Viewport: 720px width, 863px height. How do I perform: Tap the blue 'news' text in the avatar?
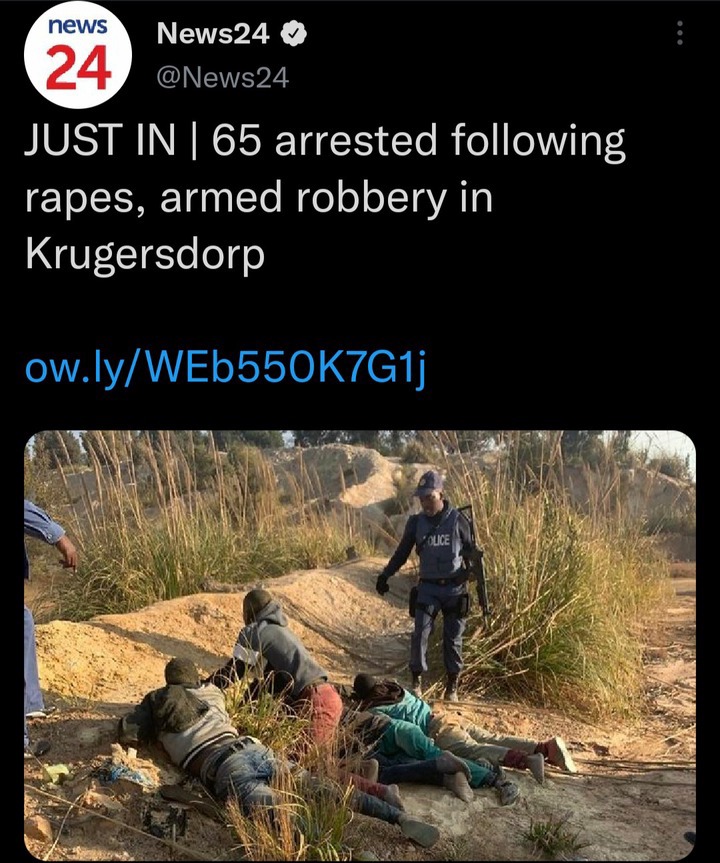click(x=78, y=25)
